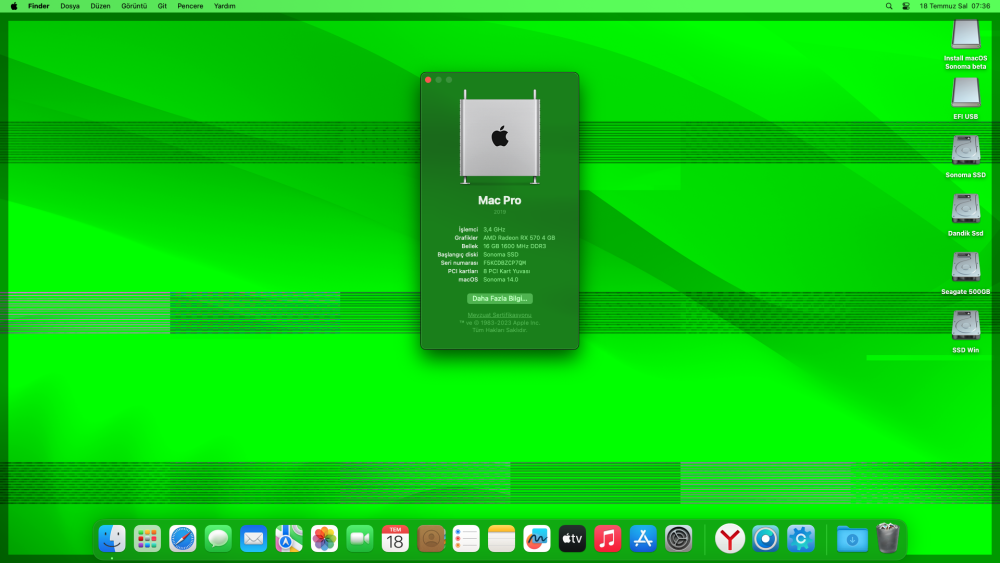Screen dimensions: 1000x563
Task: Open Spotlight search in menu bar
Action: 888,6
